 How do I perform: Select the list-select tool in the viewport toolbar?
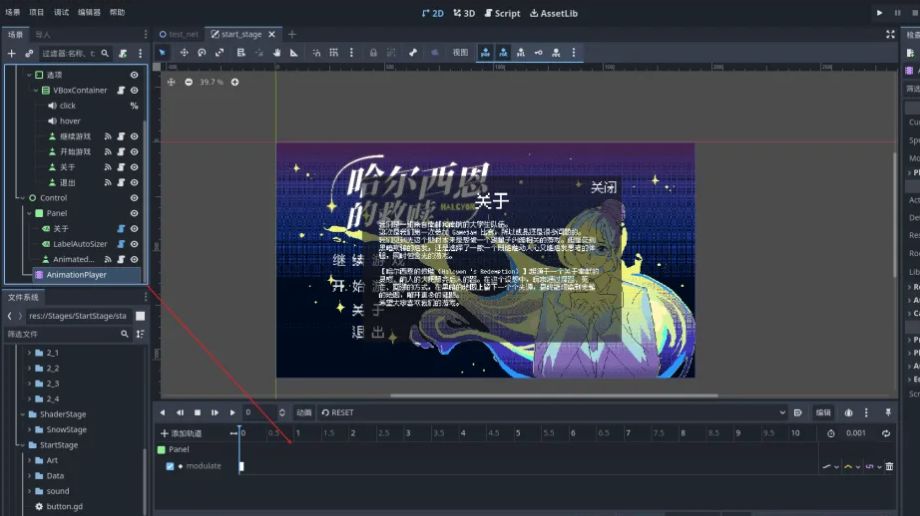point(241,52)
